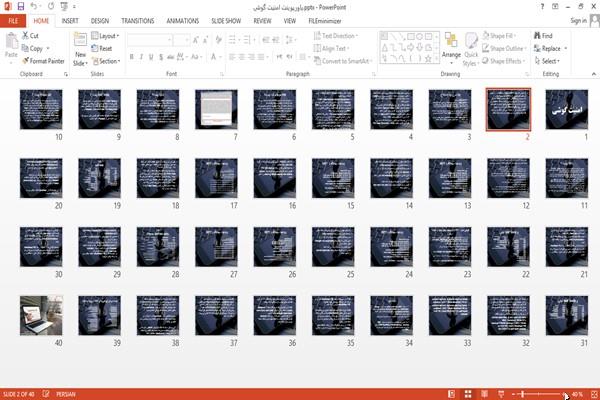Switch to the ANIMATIONS tab
The width and height of the screenshot is (600, 400).
[183, 21]
